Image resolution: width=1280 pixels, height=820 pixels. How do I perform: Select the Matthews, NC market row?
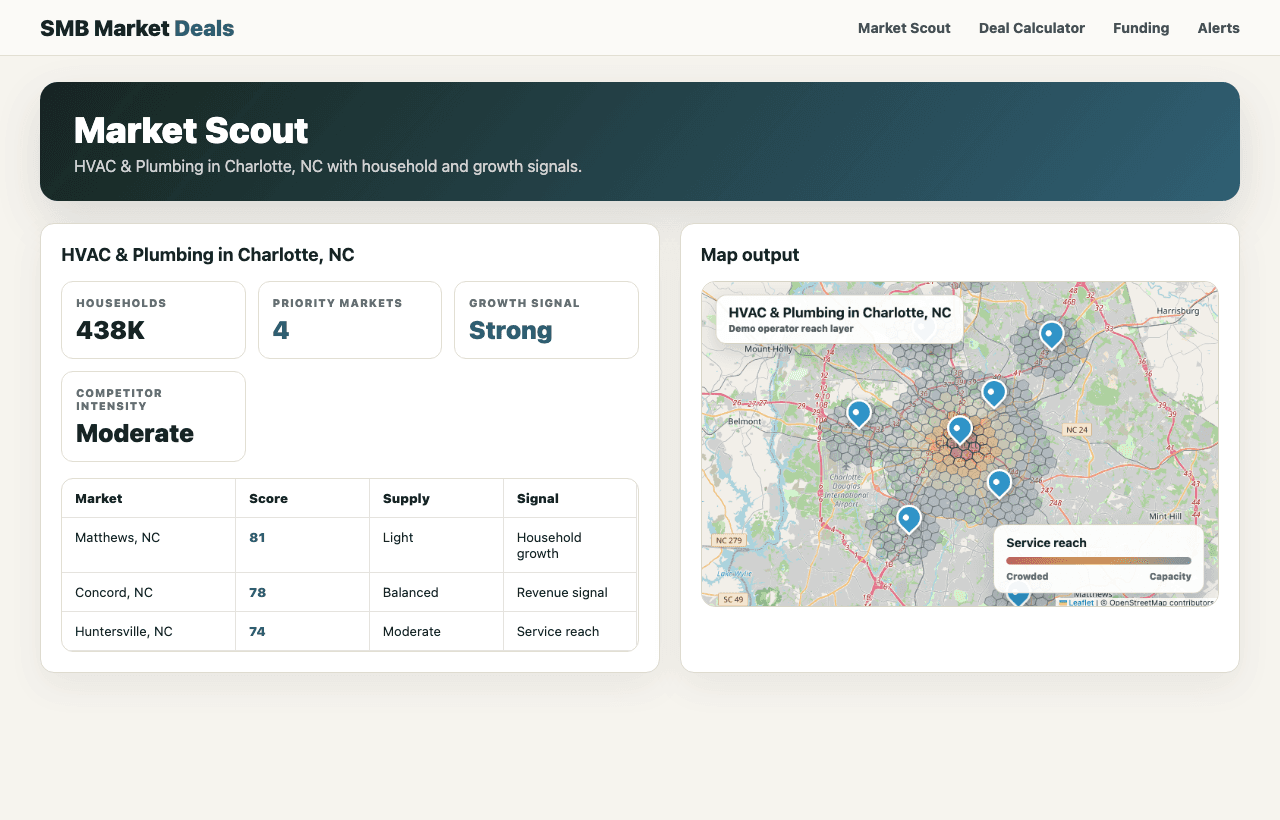click(349, 545)
